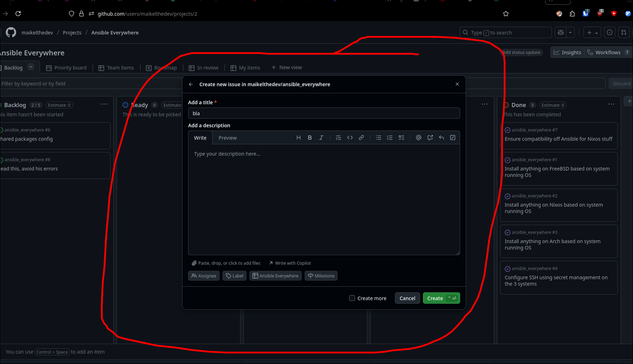Insert a quote block in description
Viewport: 633px width, 364px height.
tap(338, 138)
